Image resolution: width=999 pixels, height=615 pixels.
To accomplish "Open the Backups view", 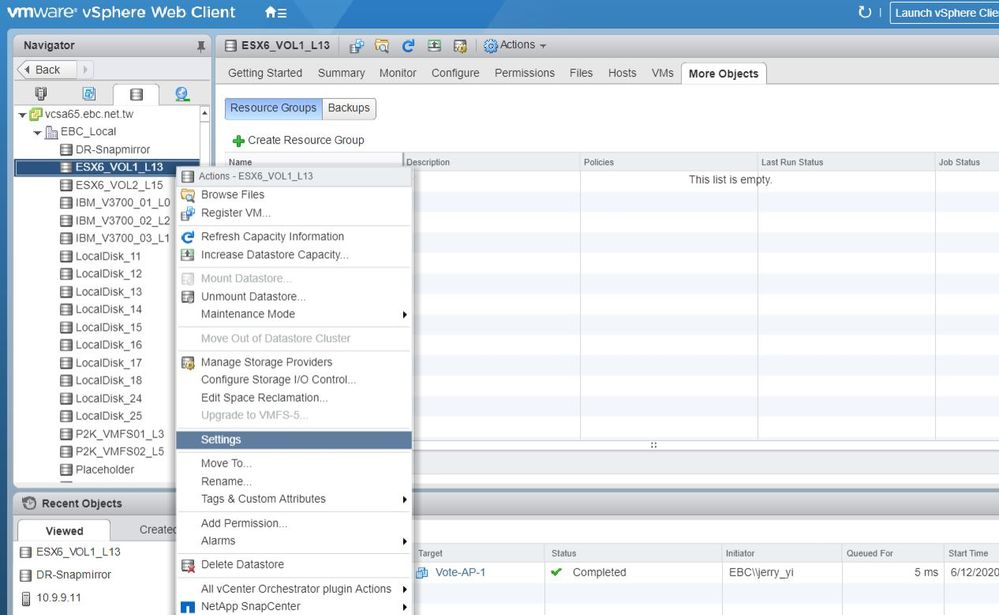I will pyautogui.click(x=348, y=108).
